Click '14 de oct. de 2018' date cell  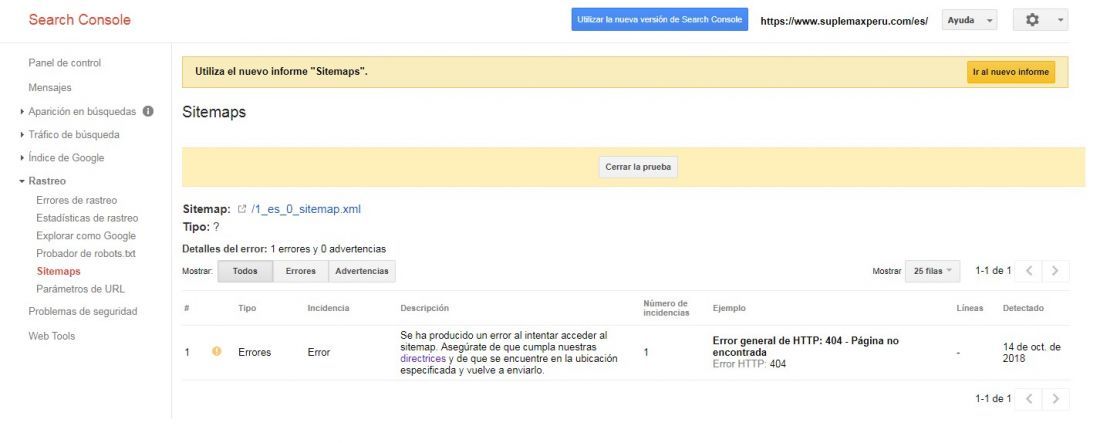click(1031, 352)
